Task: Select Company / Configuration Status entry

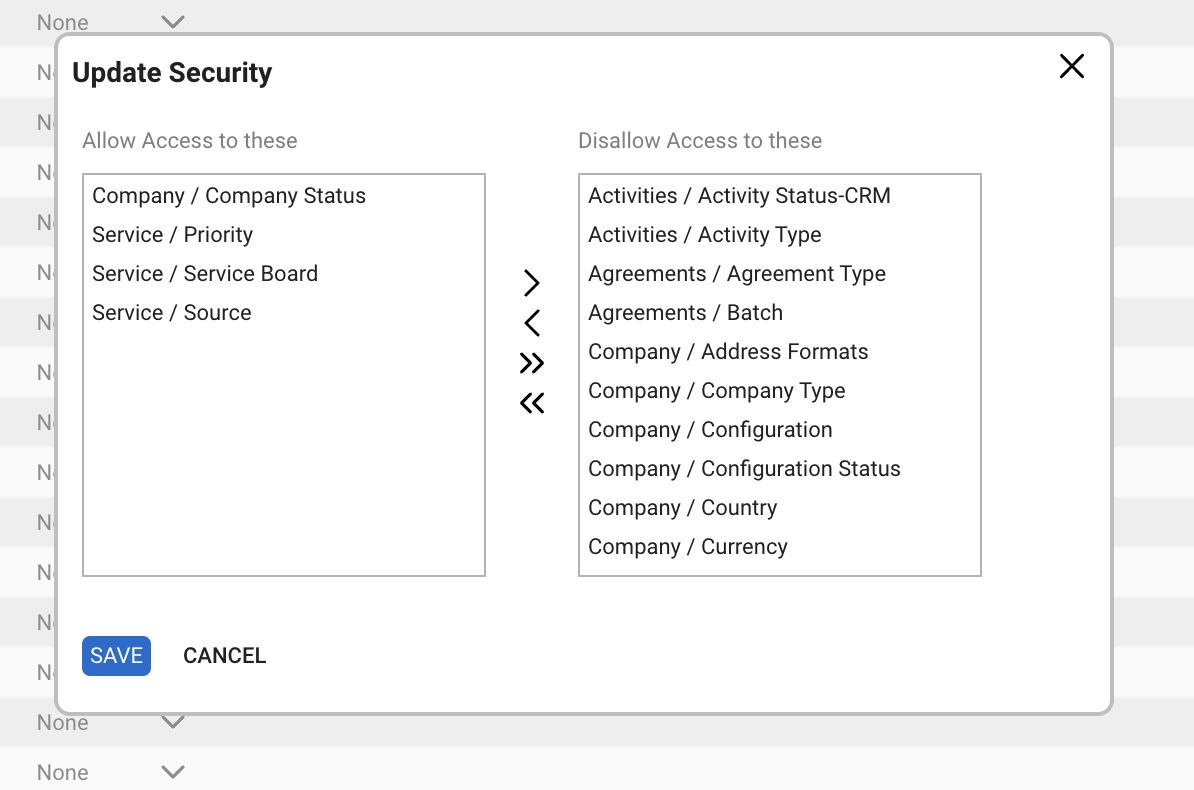Action: (744, 468)
